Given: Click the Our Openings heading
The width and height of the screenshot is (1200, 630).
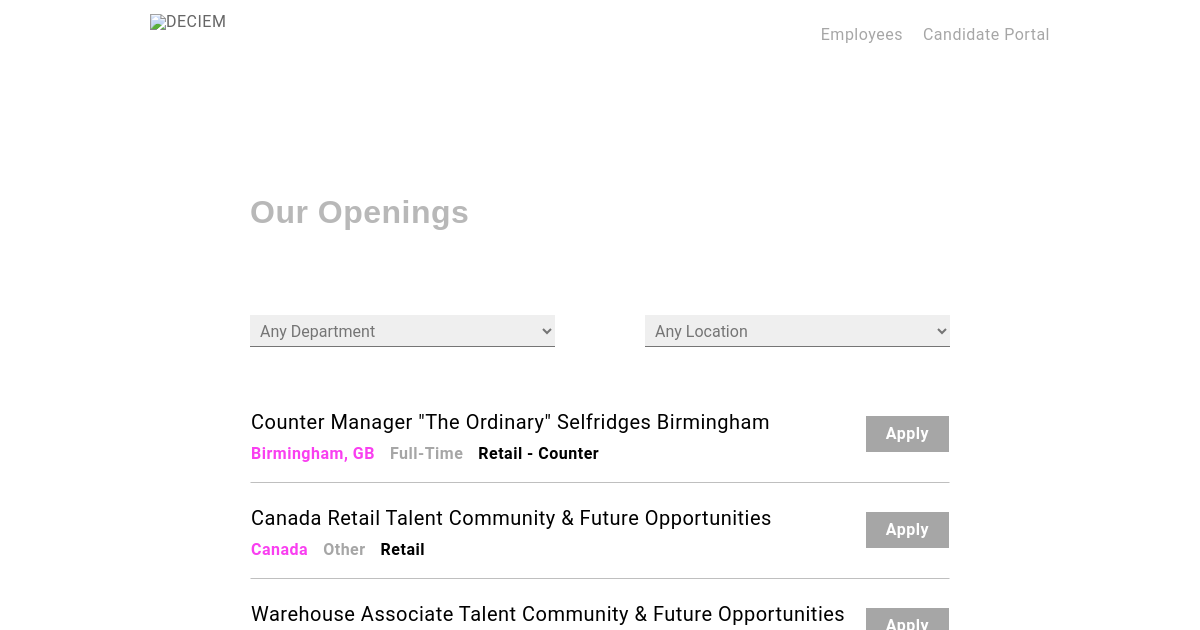Looking at the screenshot, I should pyautogui.click(x=359, y=212).
